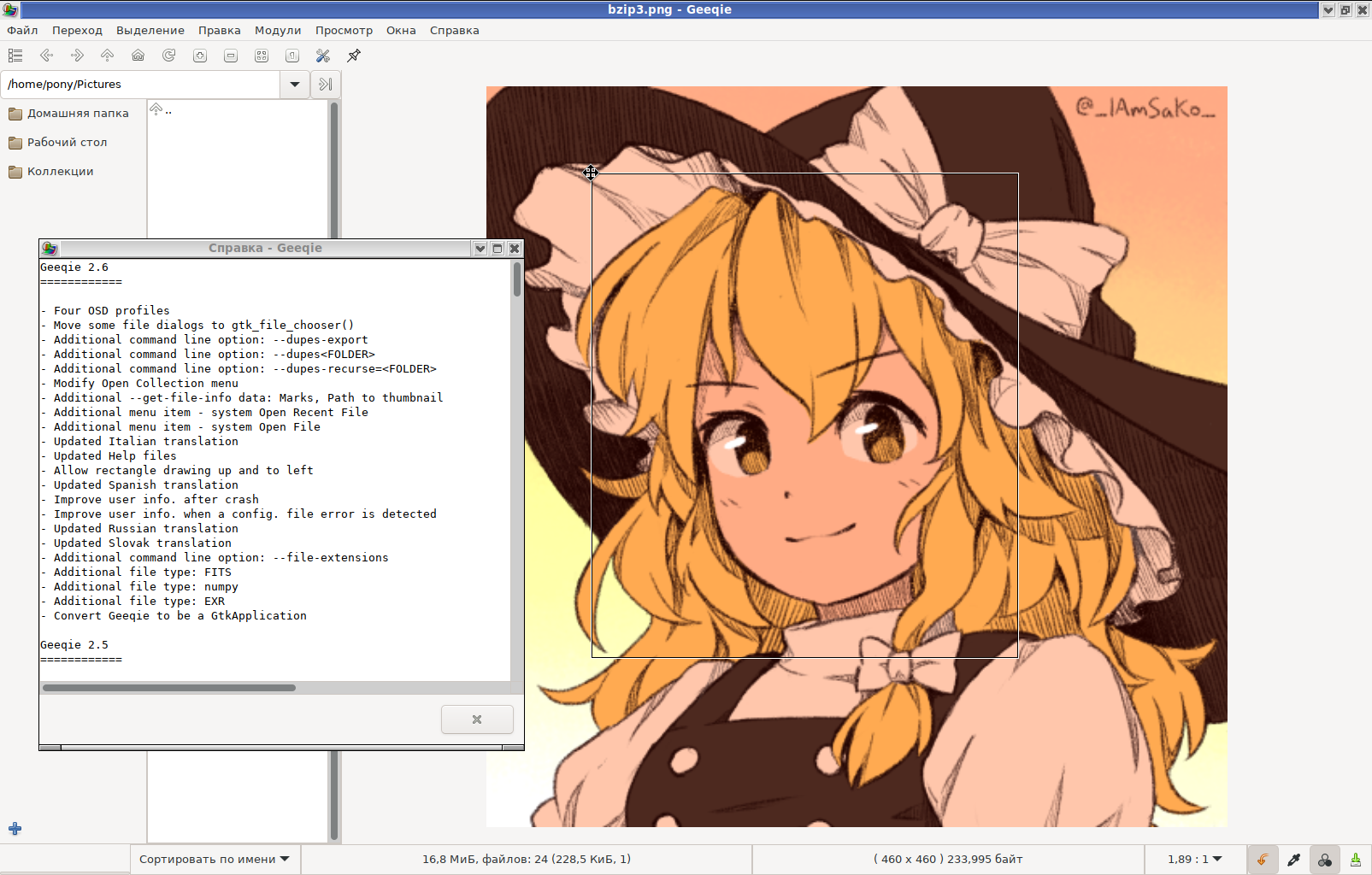The width and height of the screenshot is (1372, 875).
Task: Expand the path history dropdown arrow
Action: point(295,85)
